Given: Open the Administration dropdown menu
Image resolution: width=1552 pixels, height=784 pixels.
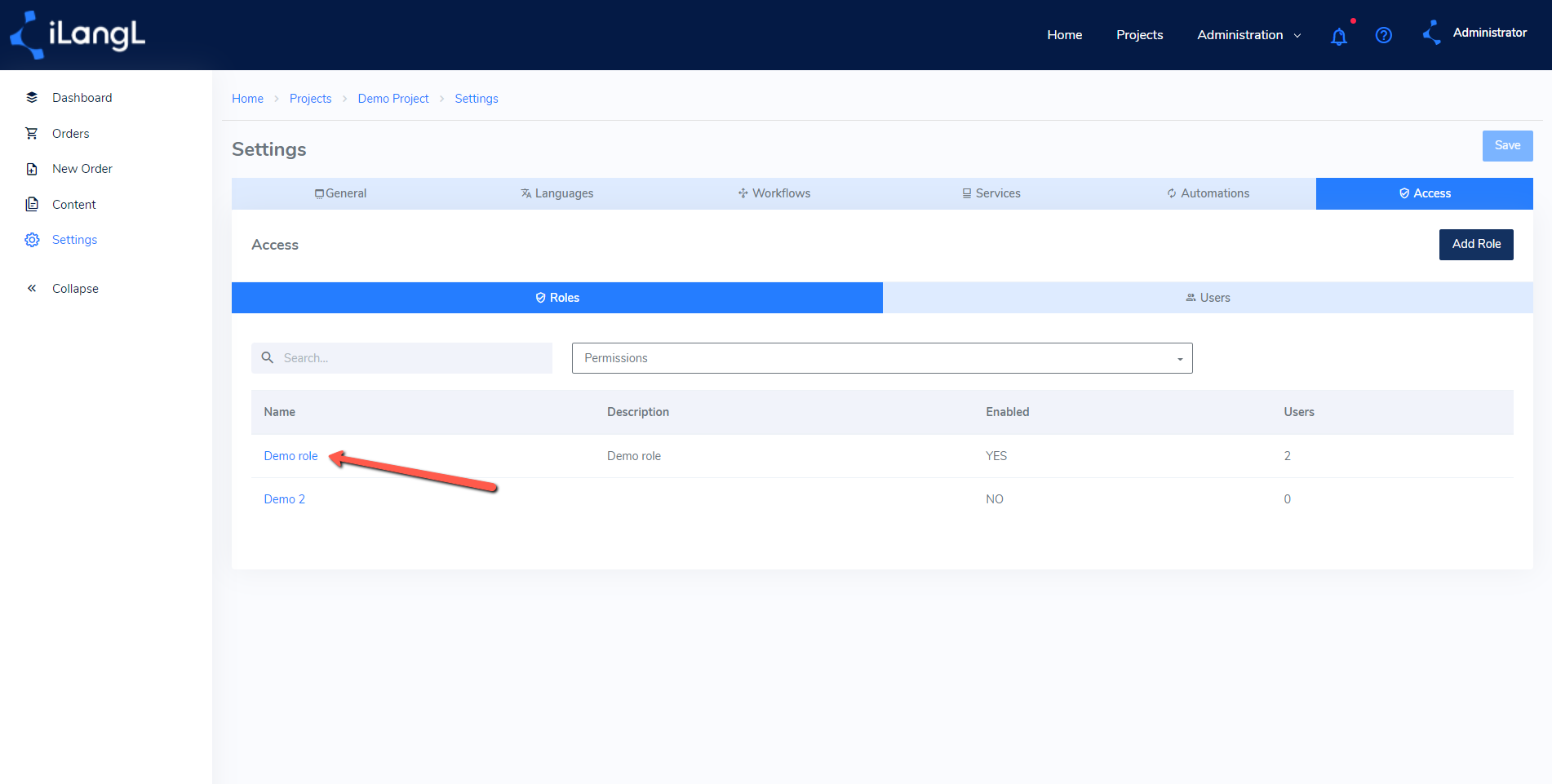Looking at the screenshot, I should tap(1248, 35).
